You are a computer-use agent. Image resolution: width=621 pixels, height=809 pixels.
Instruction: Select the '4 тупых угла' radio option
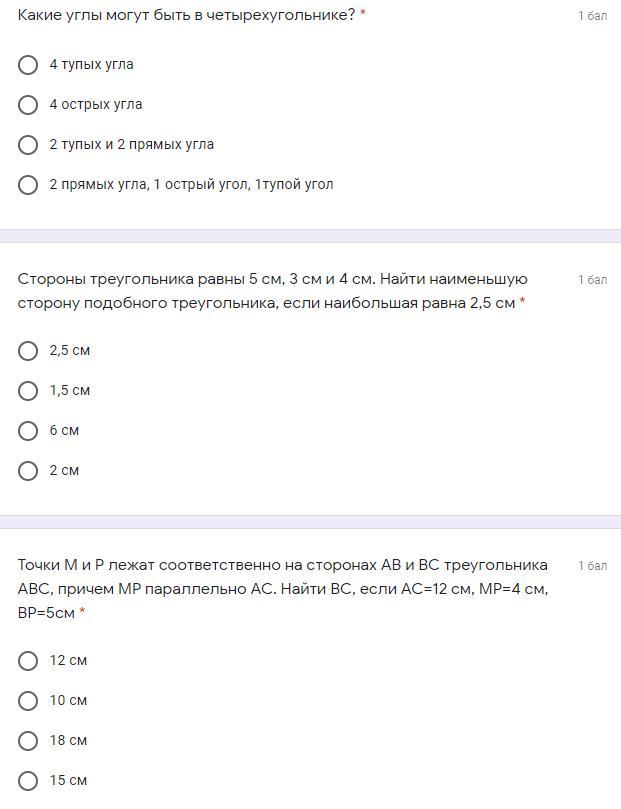tap(28, 65)
